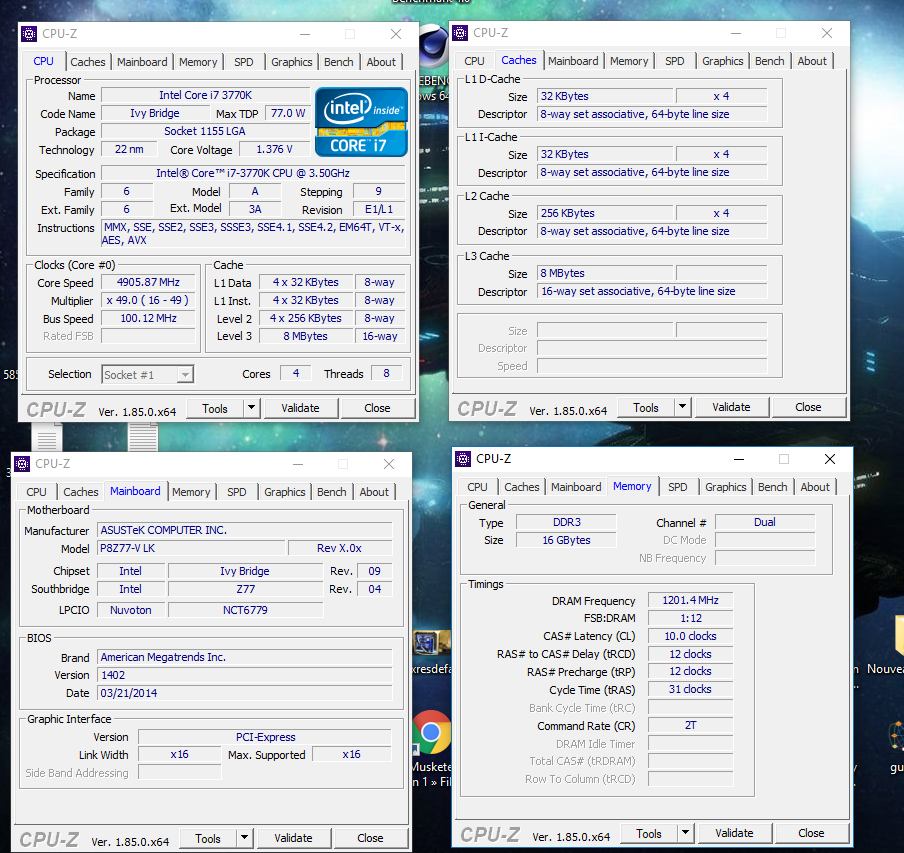
Task: Click the Core Voltage value 1.376 V
Action: point(274,149)
